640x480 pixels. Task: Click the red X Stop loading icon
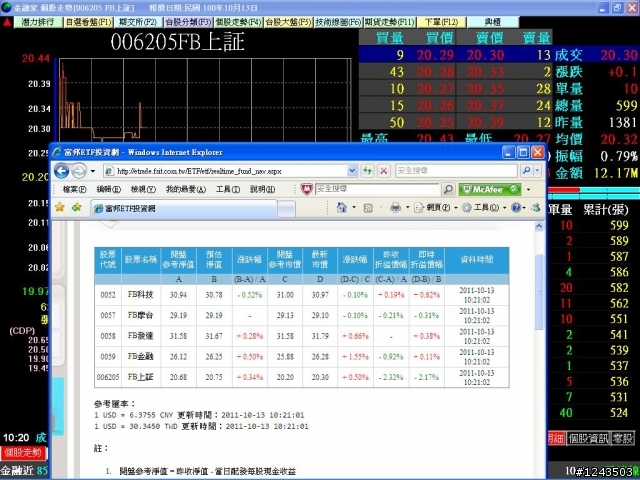(x=384, y=171)
